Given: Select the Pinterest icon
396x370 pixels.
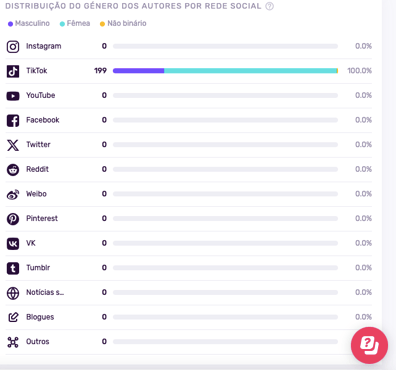Looking at the screenshot, I should [13, 219].
